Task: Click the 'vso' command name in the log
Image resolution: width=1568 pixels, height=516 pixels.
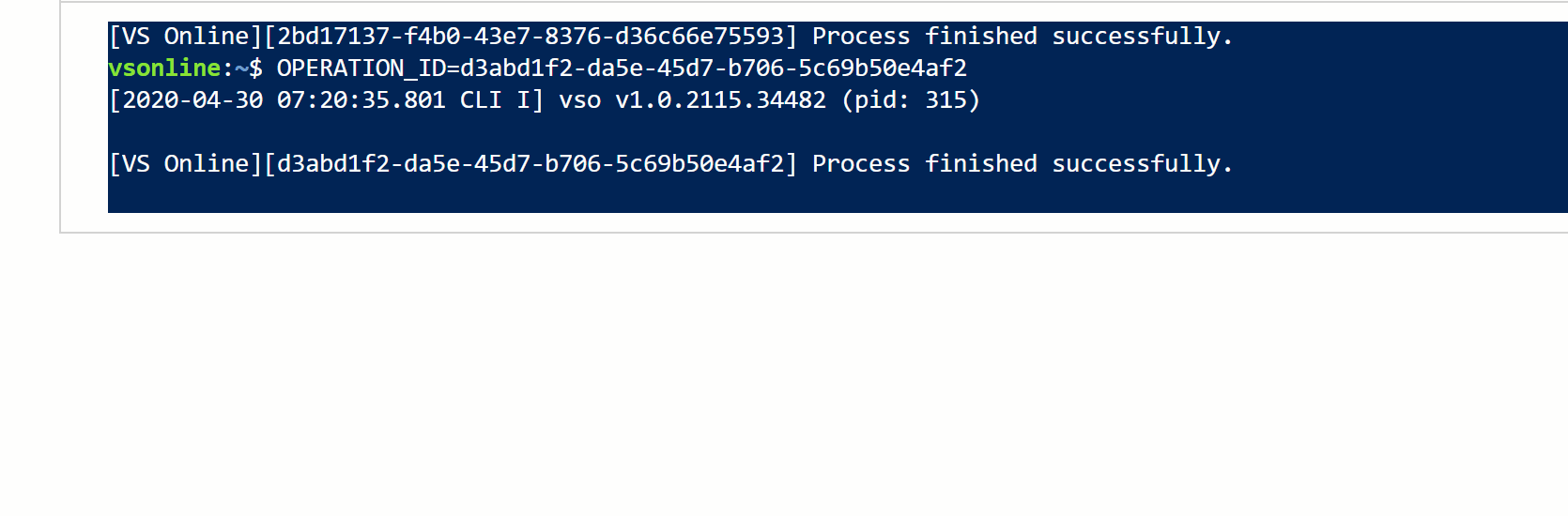Action: [x=579, y=100]
